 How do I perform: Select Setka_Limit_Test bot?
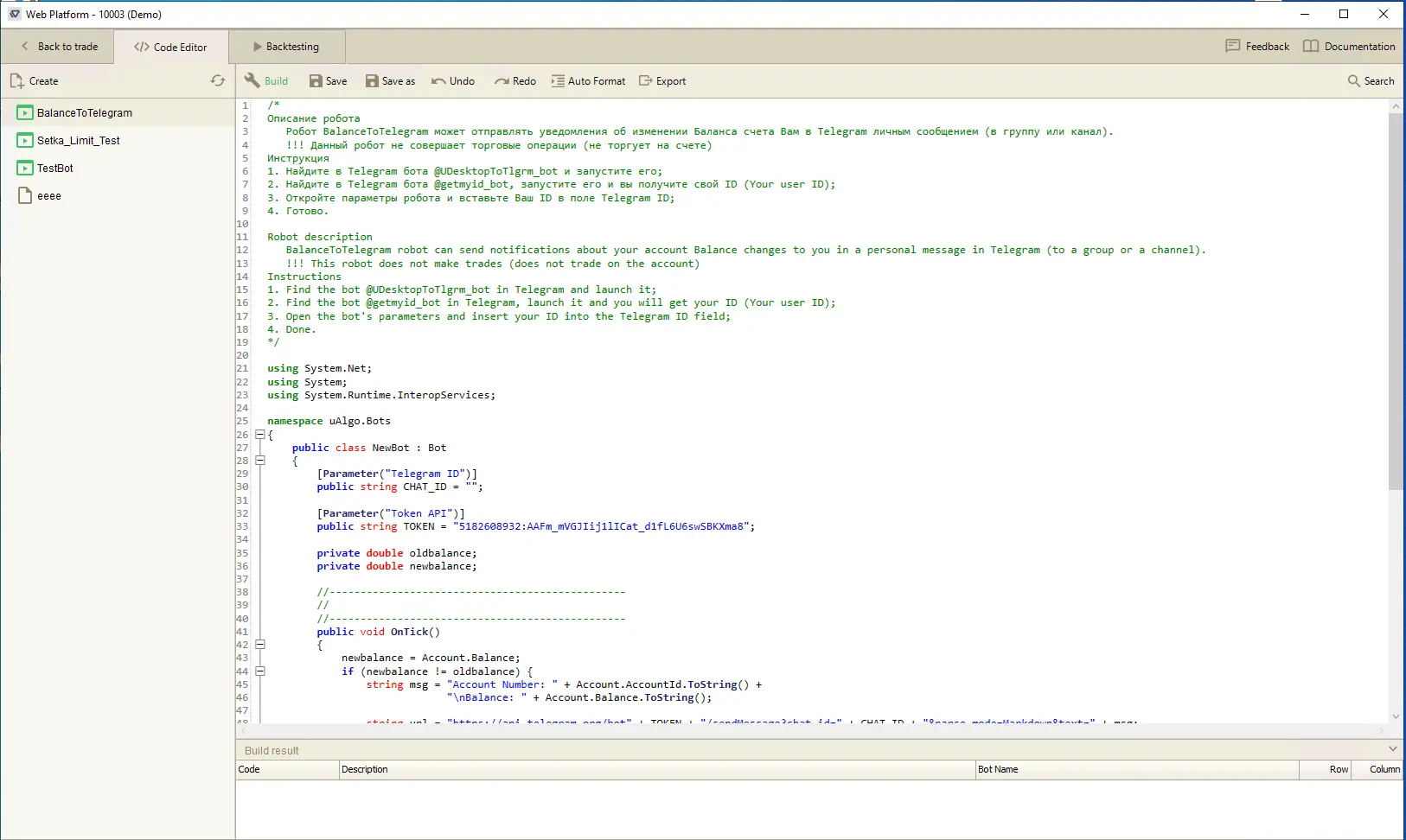pyautogui.click(x=118, y=140)
